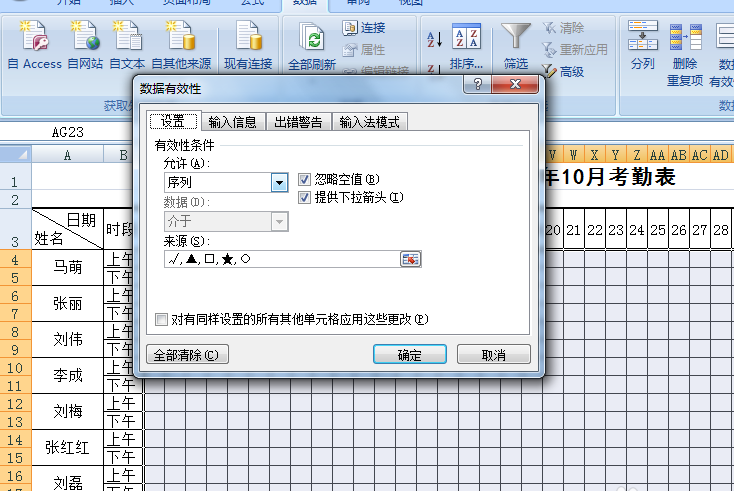Click date cell 21 in header row

tap(573, 229)
